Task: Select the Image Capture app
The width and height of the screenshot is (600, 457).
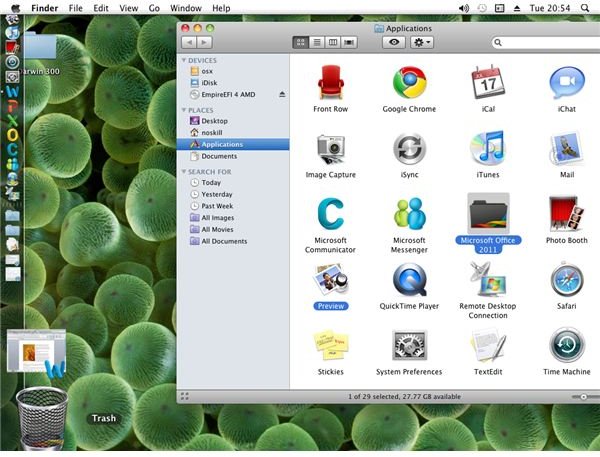Action: click(331, 149)
